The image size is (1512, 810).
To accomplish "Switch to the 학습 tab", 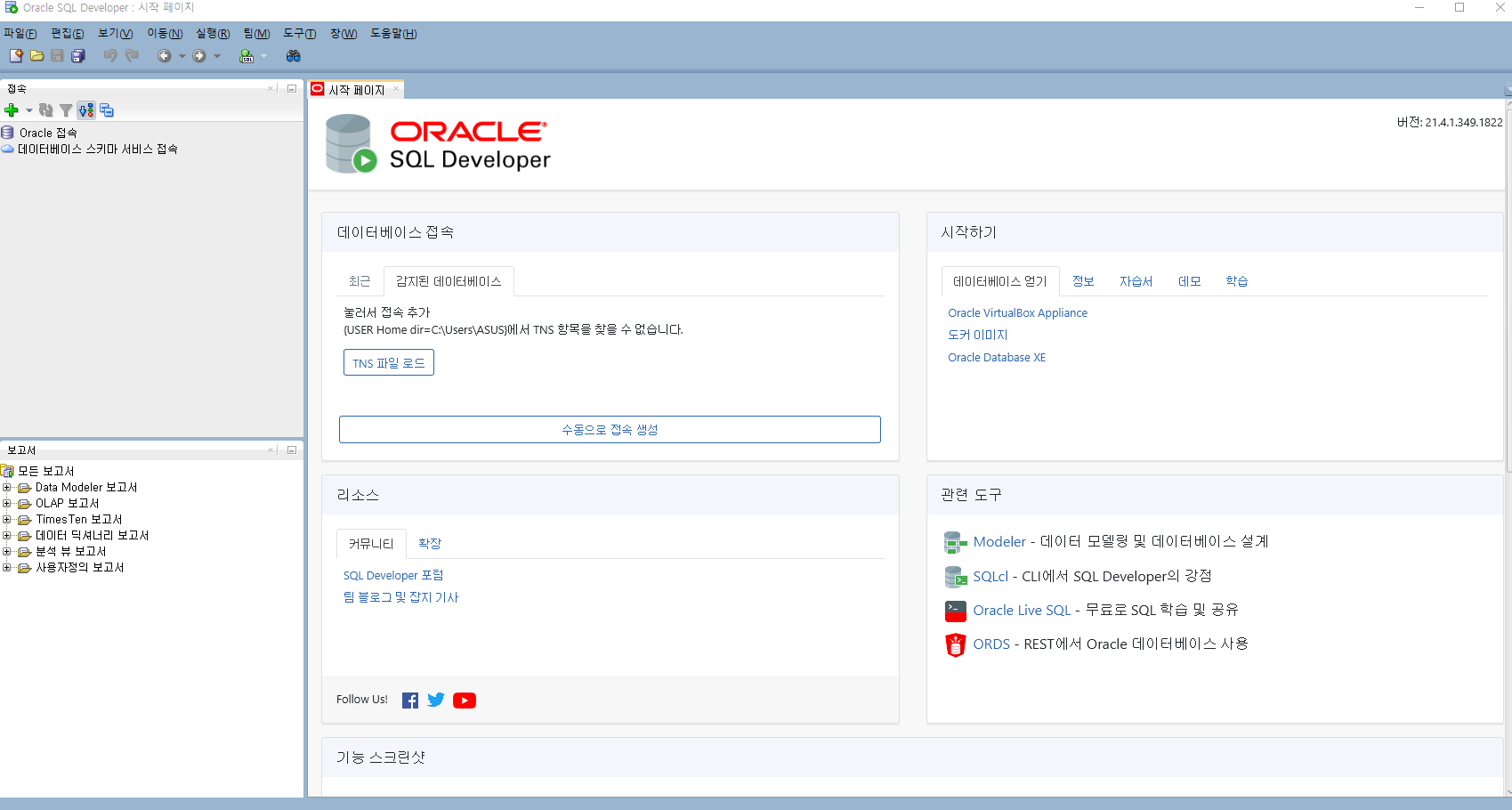I will tap(1237, 281).
